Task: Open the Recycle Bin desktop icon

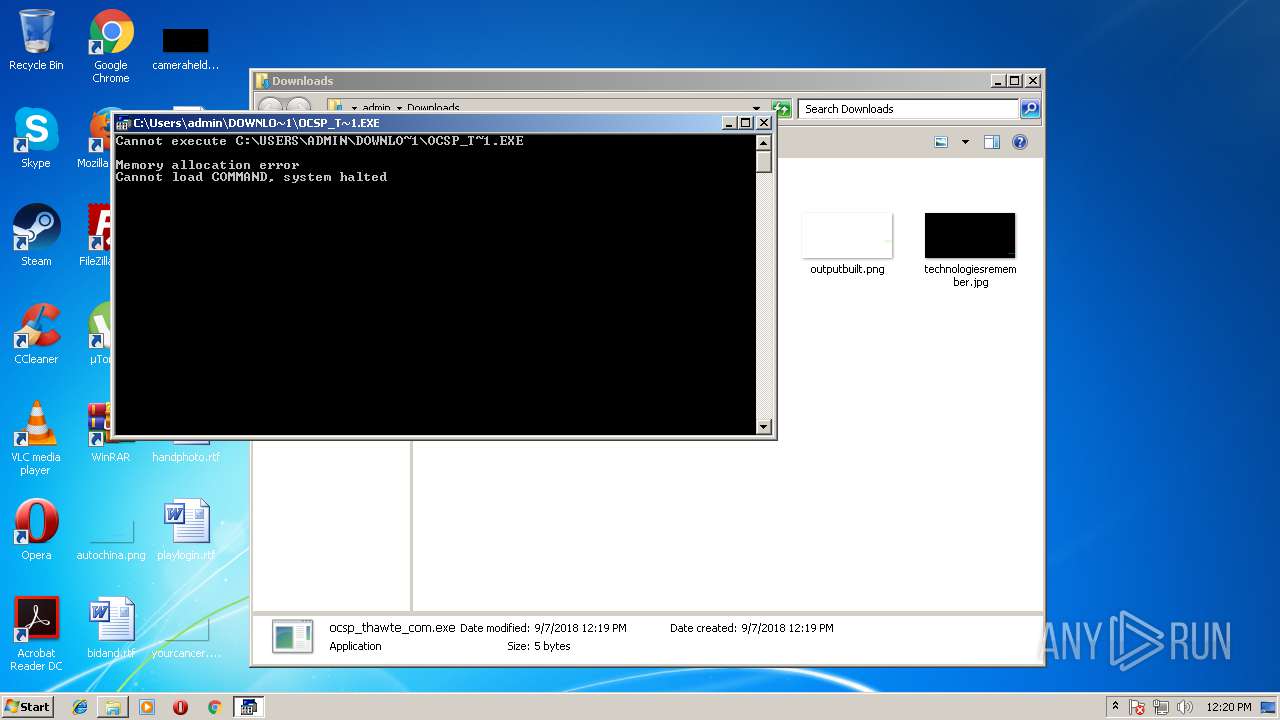Action: pyautogui.click(x=36, y=40)
